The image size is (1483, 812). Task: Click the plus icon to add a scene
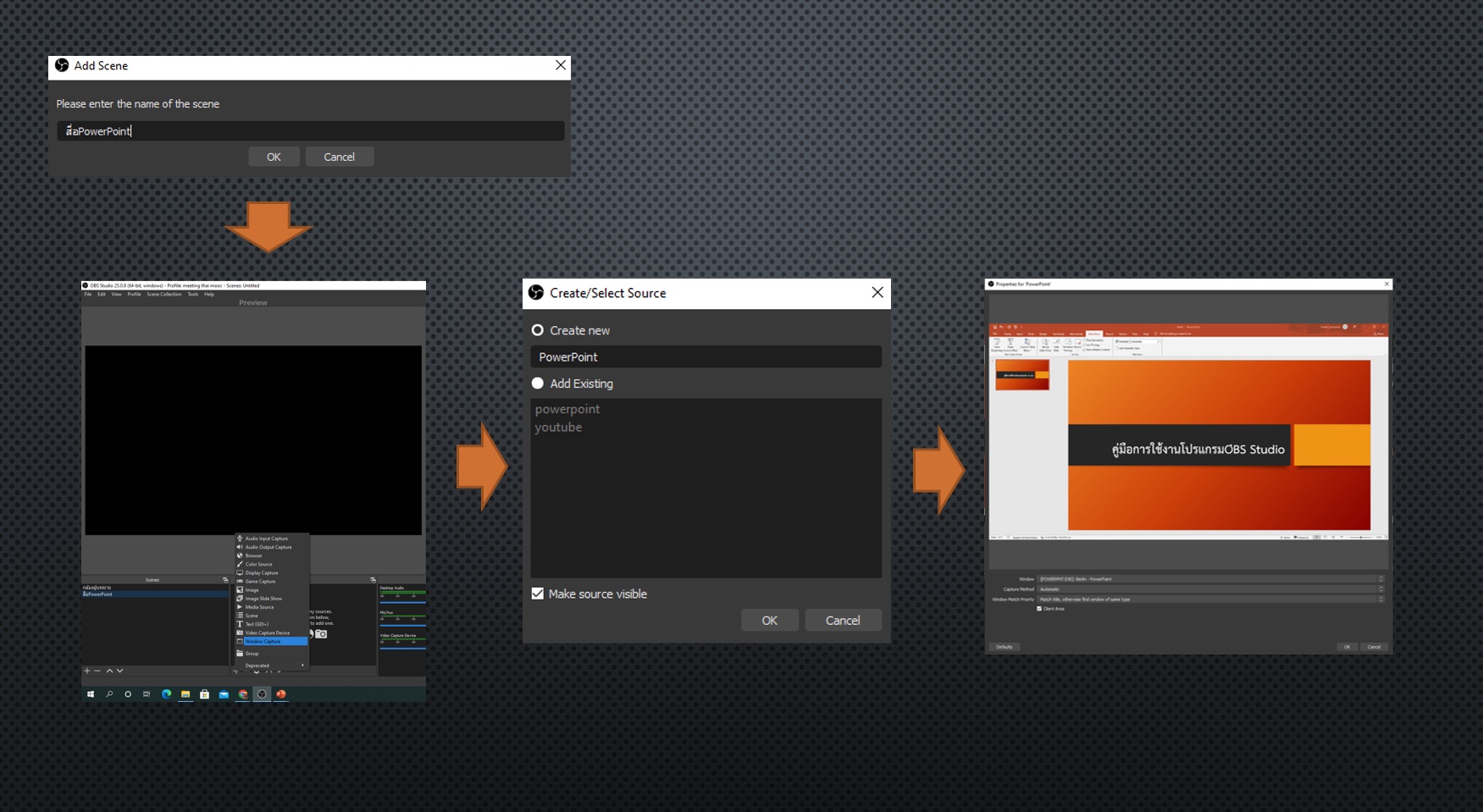(x=87, y=671)
